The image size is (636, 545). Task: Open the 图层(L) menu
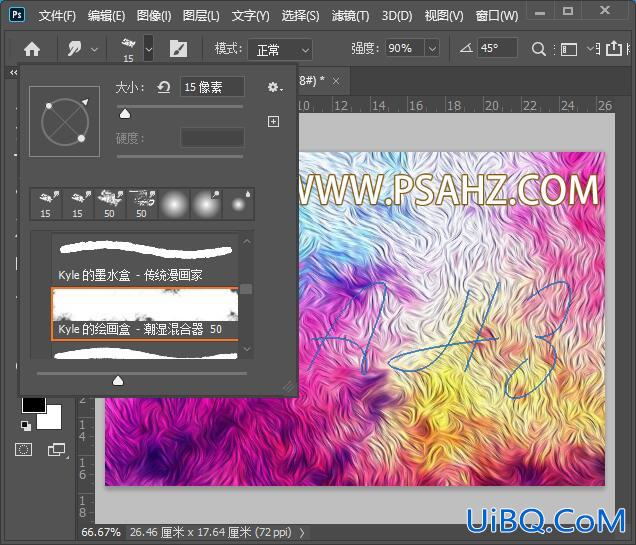[201, 16]
